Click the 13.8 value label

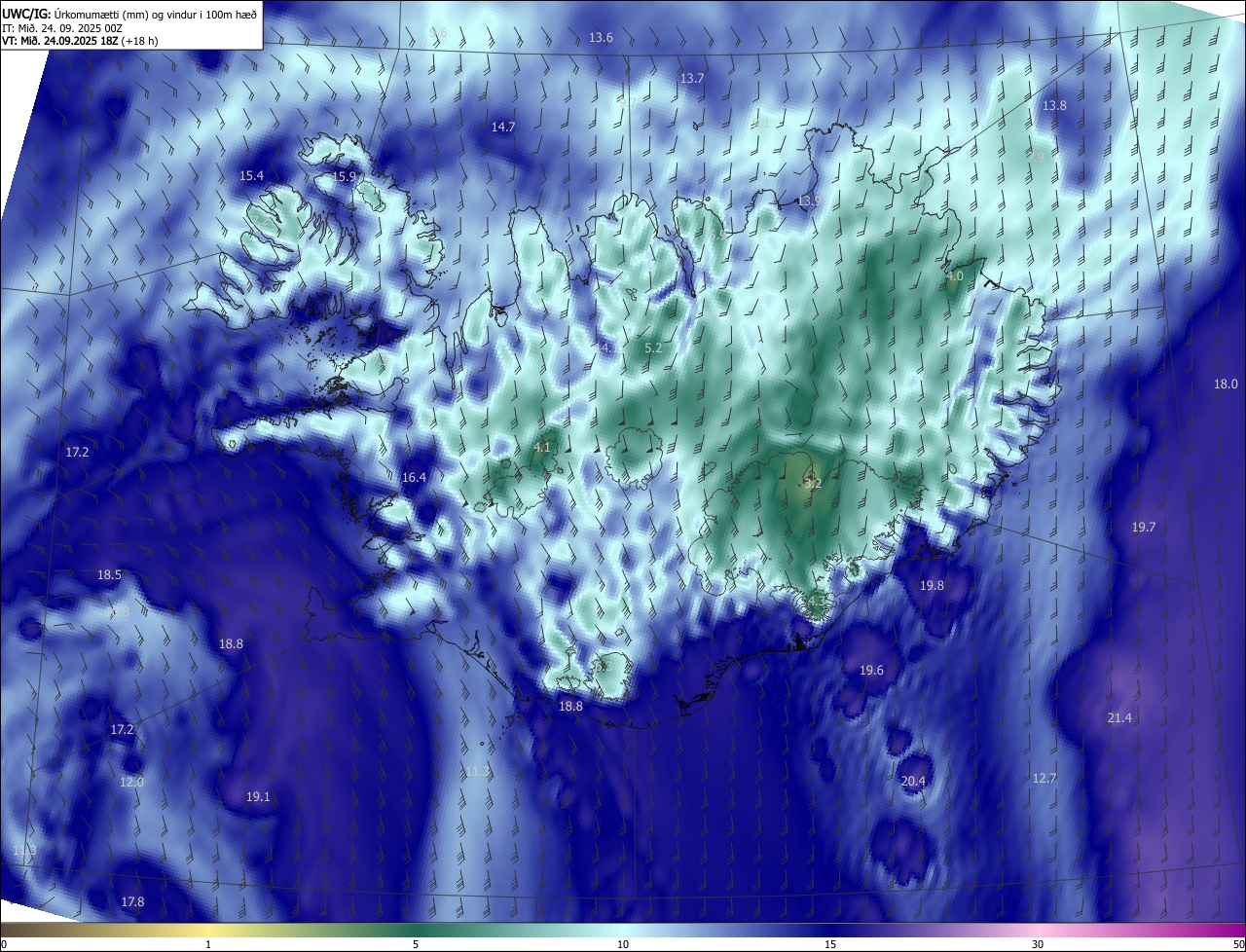click(x=1054, y=105)
